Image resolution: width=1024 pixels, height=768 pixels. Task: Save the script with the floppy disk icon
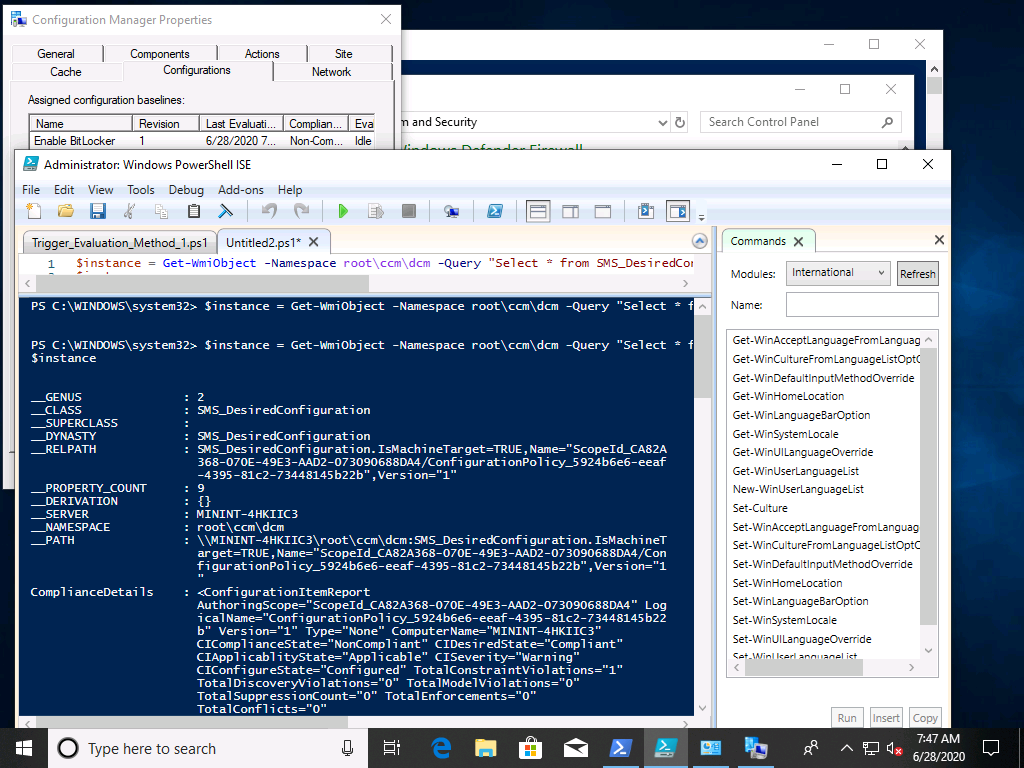point(98,211)
